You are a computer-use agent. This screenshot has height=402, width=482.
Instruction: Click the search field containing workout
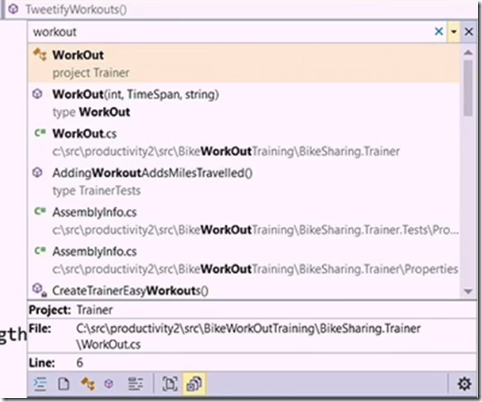coord(230,32)
